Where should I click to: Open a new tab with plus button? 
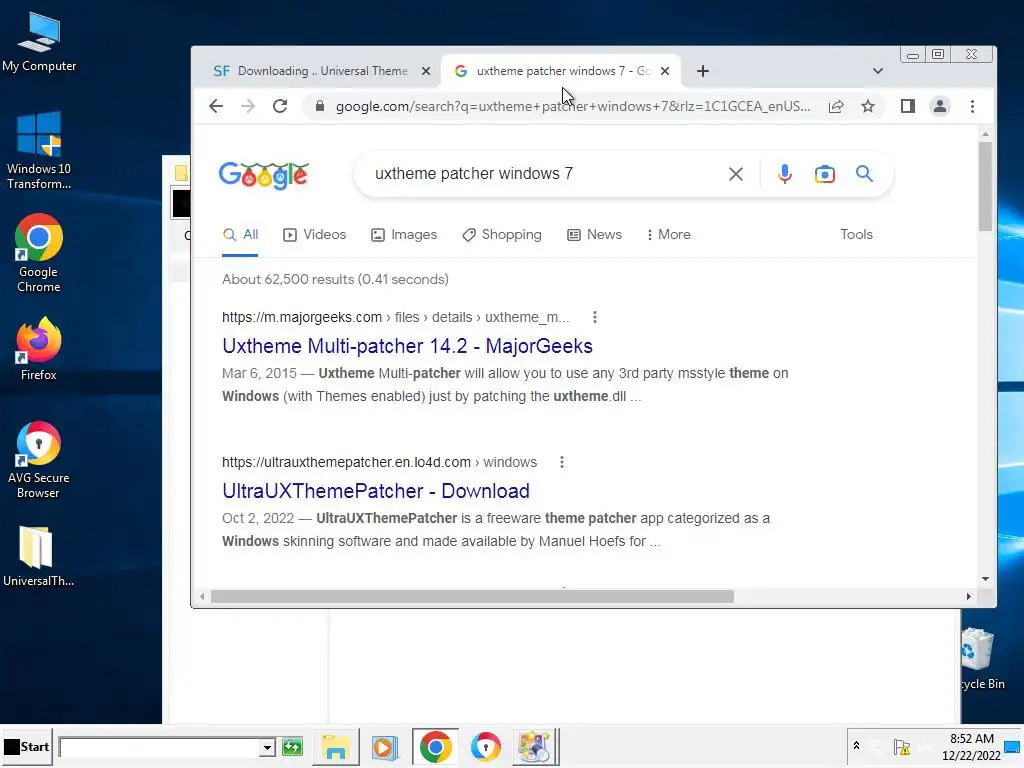(x=703, y=71)
